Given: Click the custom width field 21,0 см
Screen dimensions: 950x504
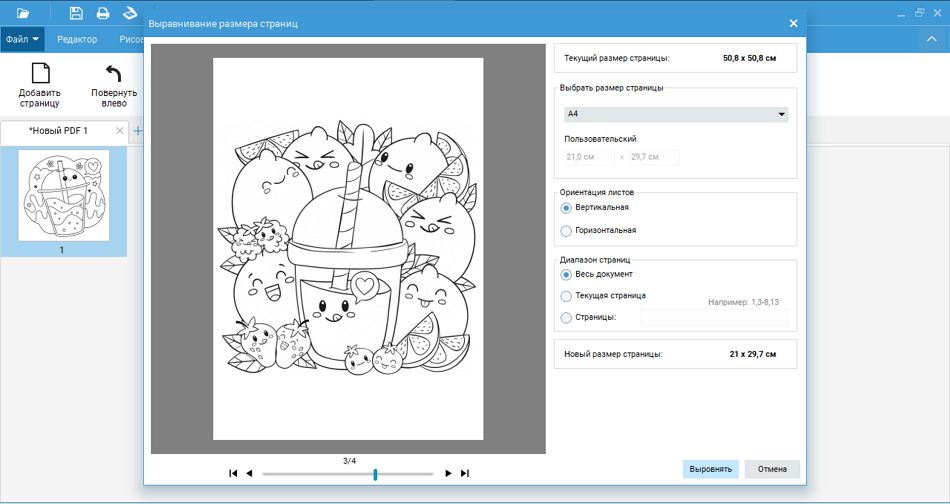Looking at the screenshot, I should click(589, 158).
